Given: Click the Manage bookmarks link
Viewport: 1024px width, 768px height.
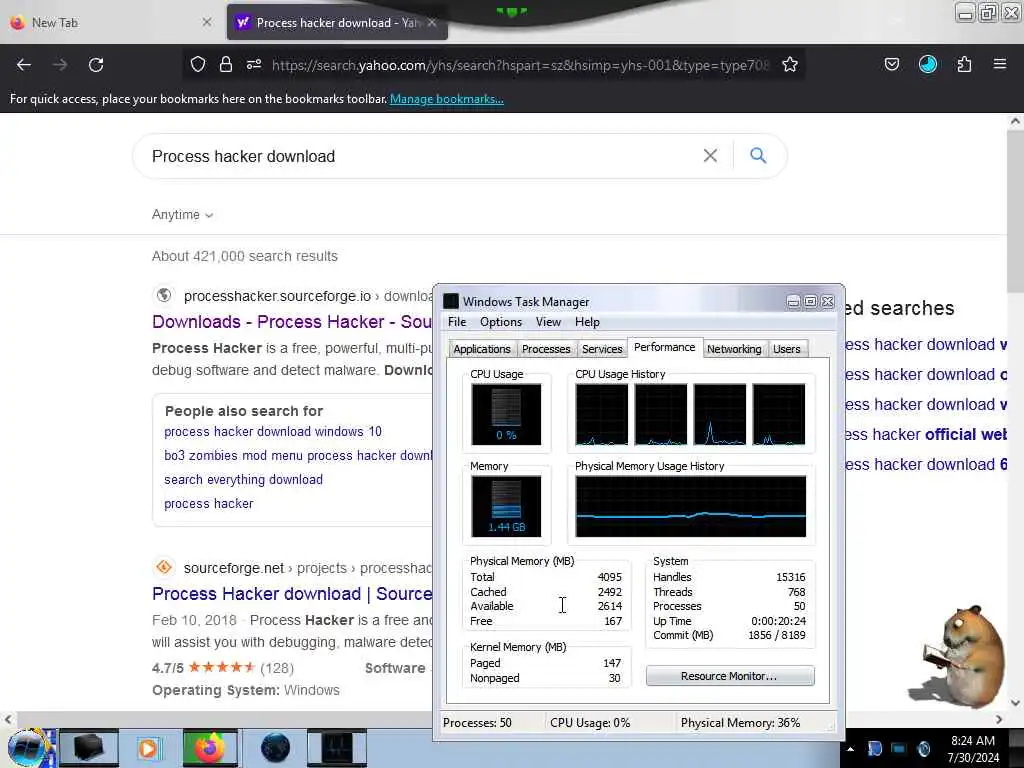Looking at the screenshot, I should 447,99.
